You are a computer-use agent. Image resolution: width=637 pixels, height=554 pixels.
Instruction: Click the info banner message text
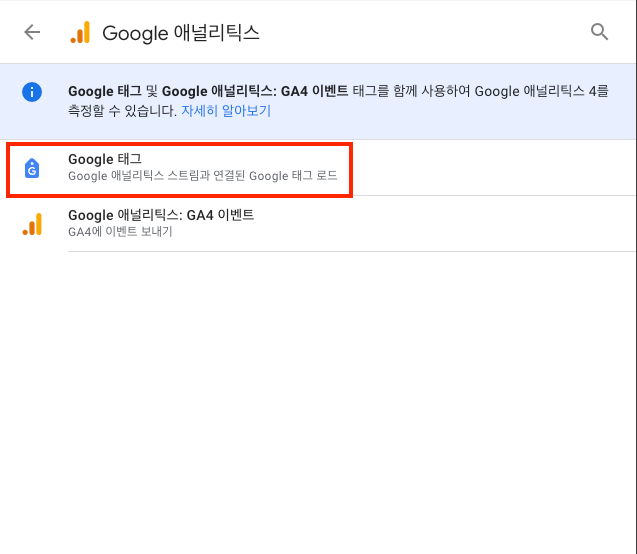click(338, 101)
